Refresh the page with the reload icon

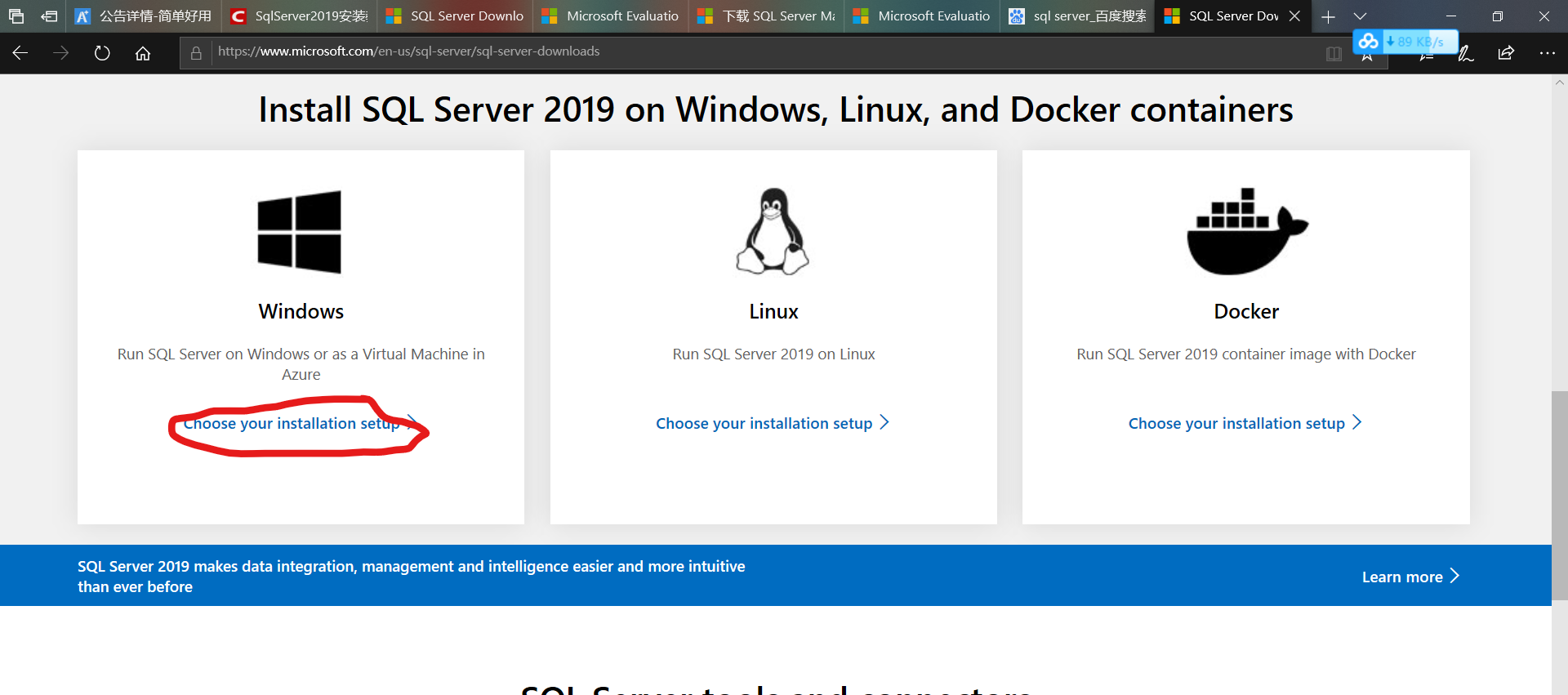102,53
